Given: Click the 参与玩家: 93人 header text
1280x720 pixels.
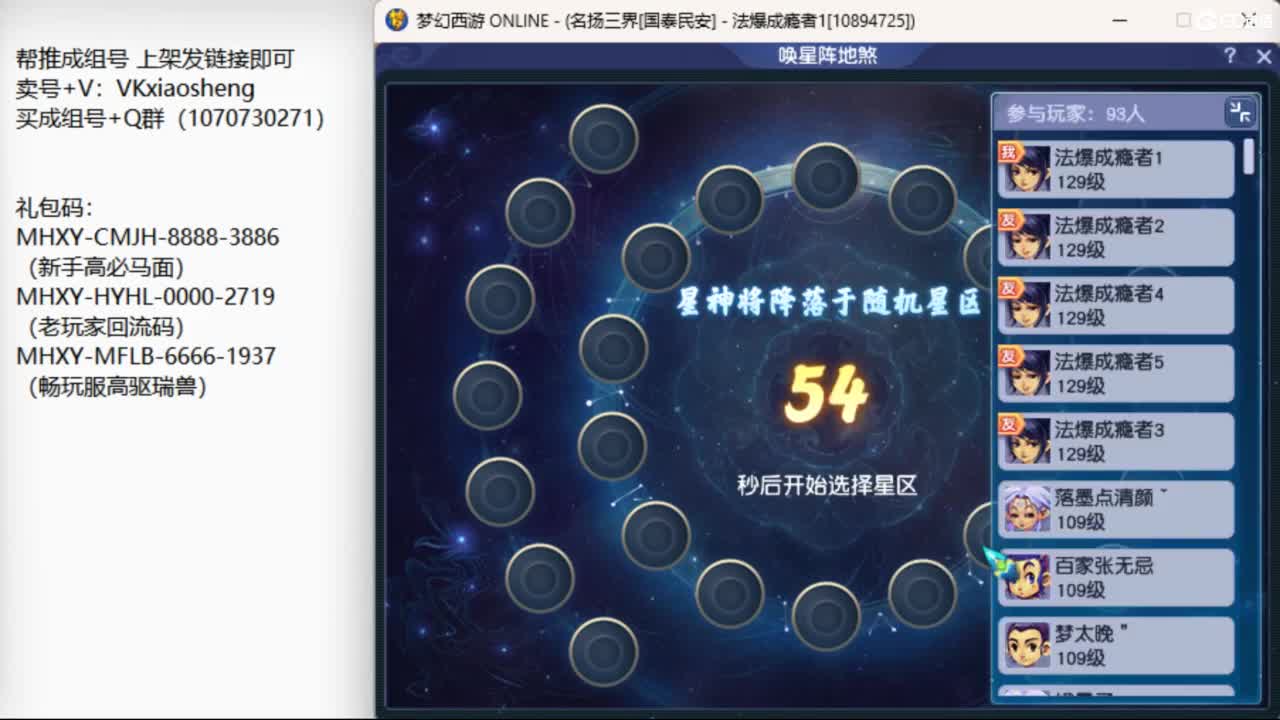Looking at the screenshot, I should (1075, 114).
